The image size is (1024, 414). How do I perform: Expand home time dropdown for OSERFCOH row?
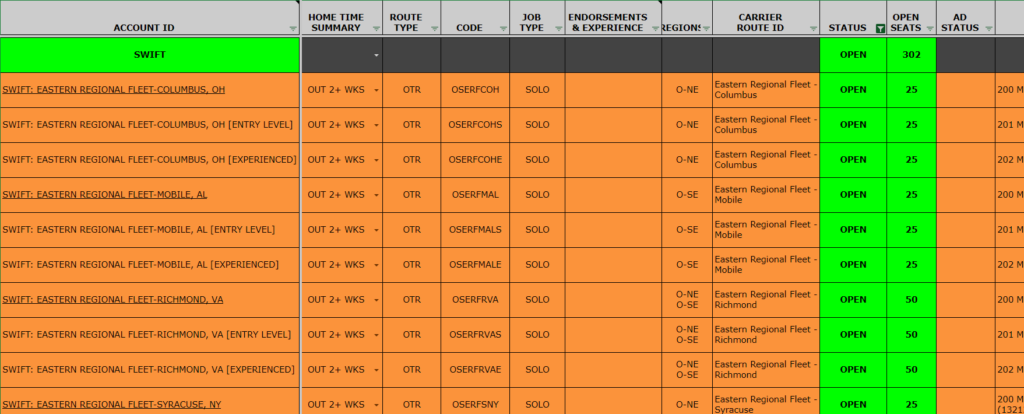376,90
